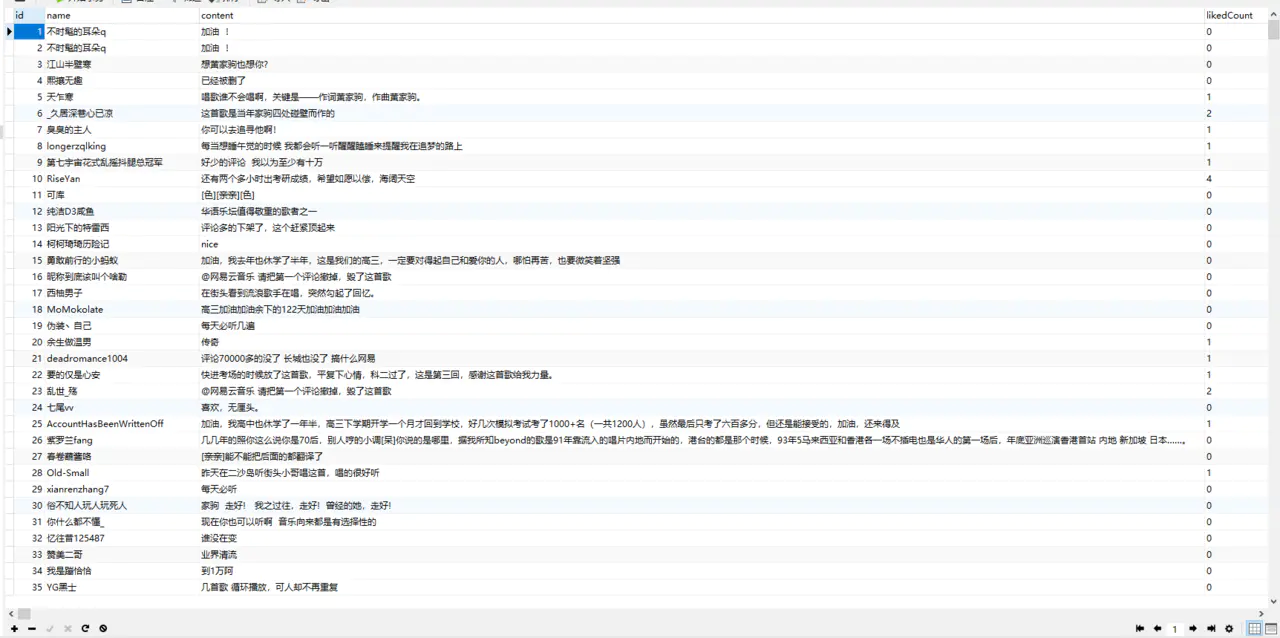The width and height of the screenshot is (1280, 638).
Task: Click the add record plus icon
Action: point(14,629)
